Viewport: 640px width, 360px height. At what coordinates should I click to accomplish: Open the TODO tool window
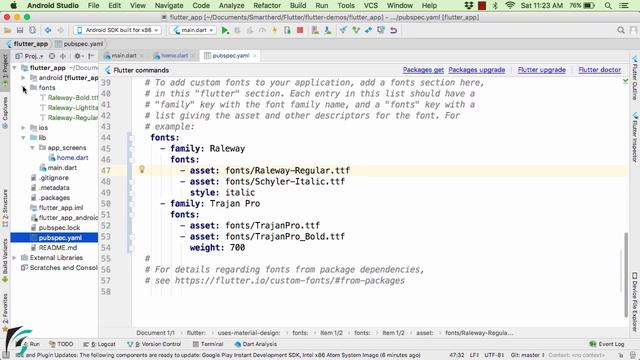(61, 344)
